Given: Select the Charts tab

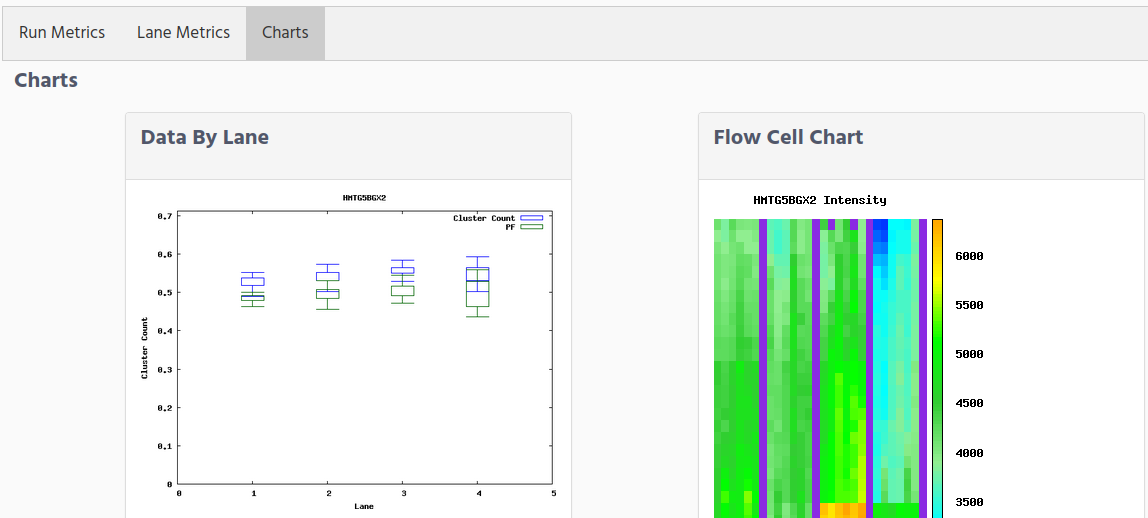Looking at the screenshot, I should (x=286, y=33).
